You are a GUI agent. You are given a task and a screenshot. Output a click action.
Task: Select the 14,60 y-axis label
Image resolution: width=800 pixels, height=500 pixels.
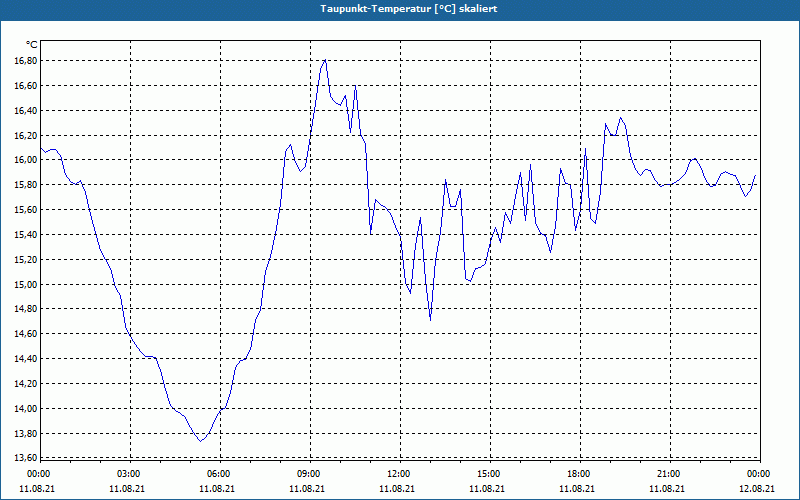click(x=26, y=334)
